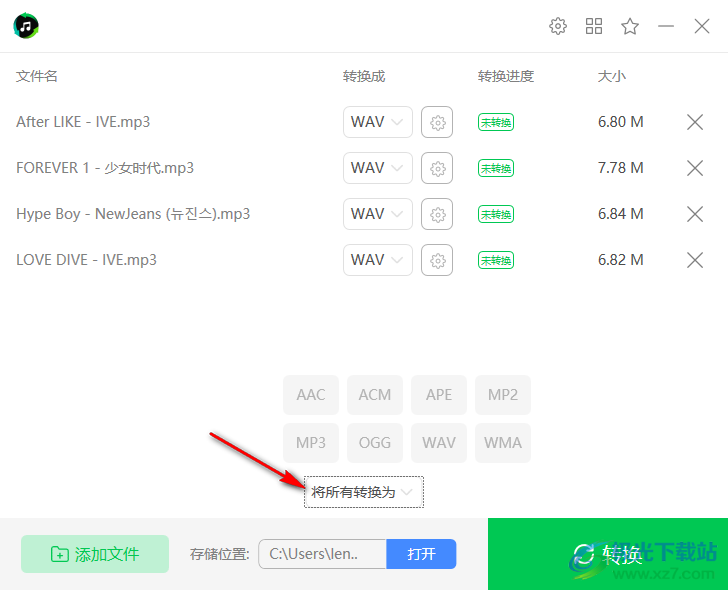This screenshot has width=728, height=590.
Task: Click 未转换 status badge for FOREVER 1
Action: click(x=496, y=168)
